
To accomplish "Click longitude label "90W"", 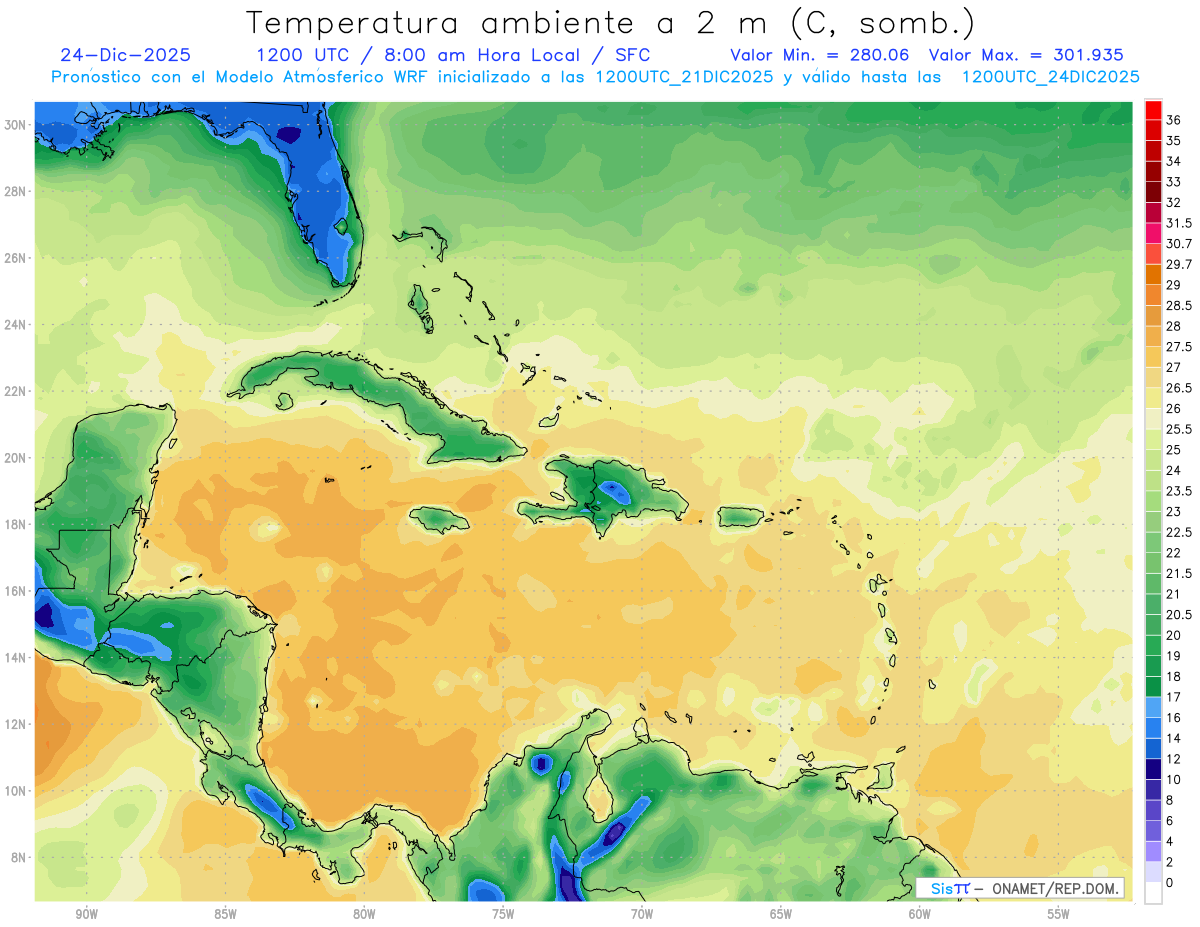I will click(86, 914).
